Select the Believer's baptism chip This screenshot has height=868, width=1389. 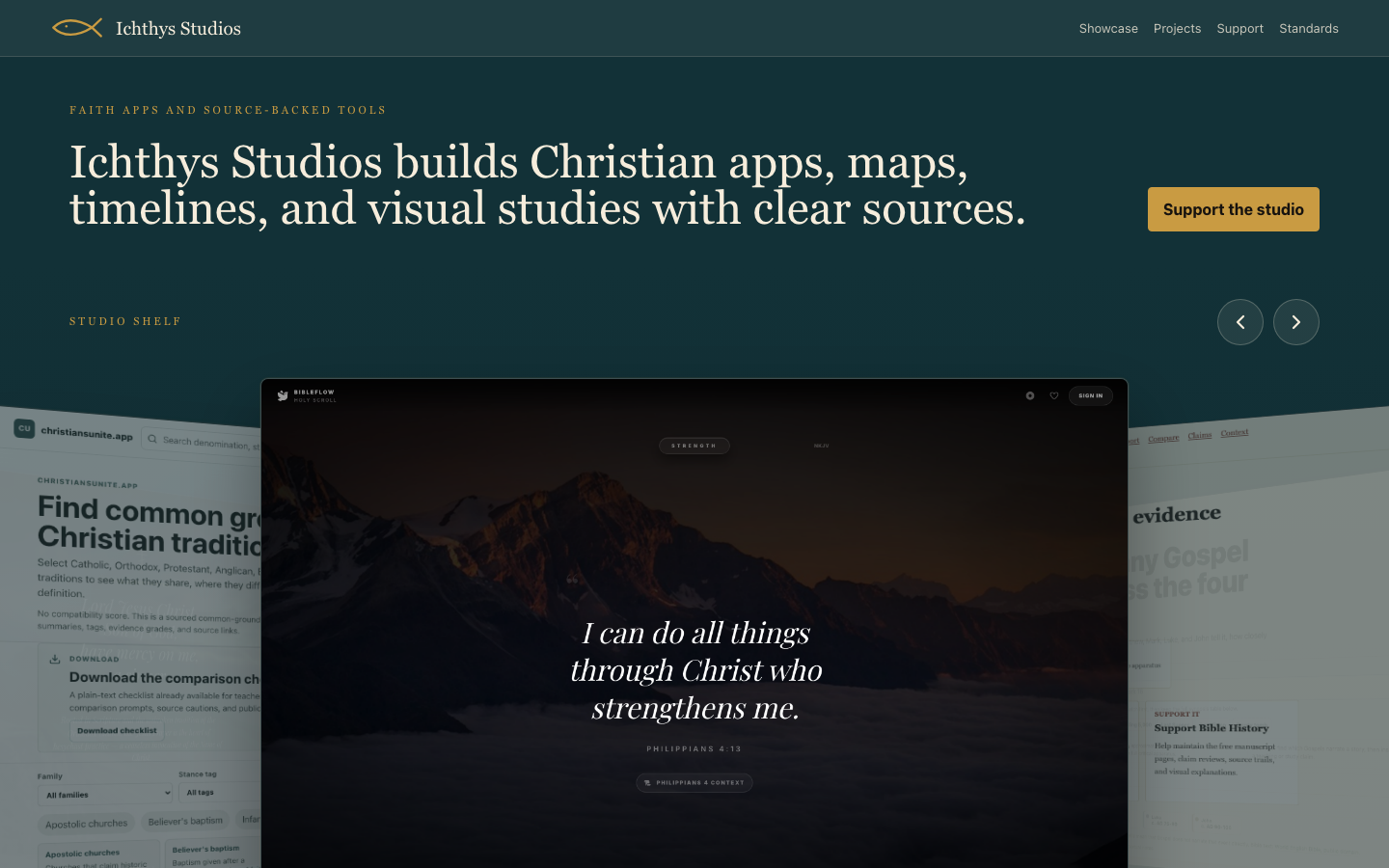pos(185,822)
